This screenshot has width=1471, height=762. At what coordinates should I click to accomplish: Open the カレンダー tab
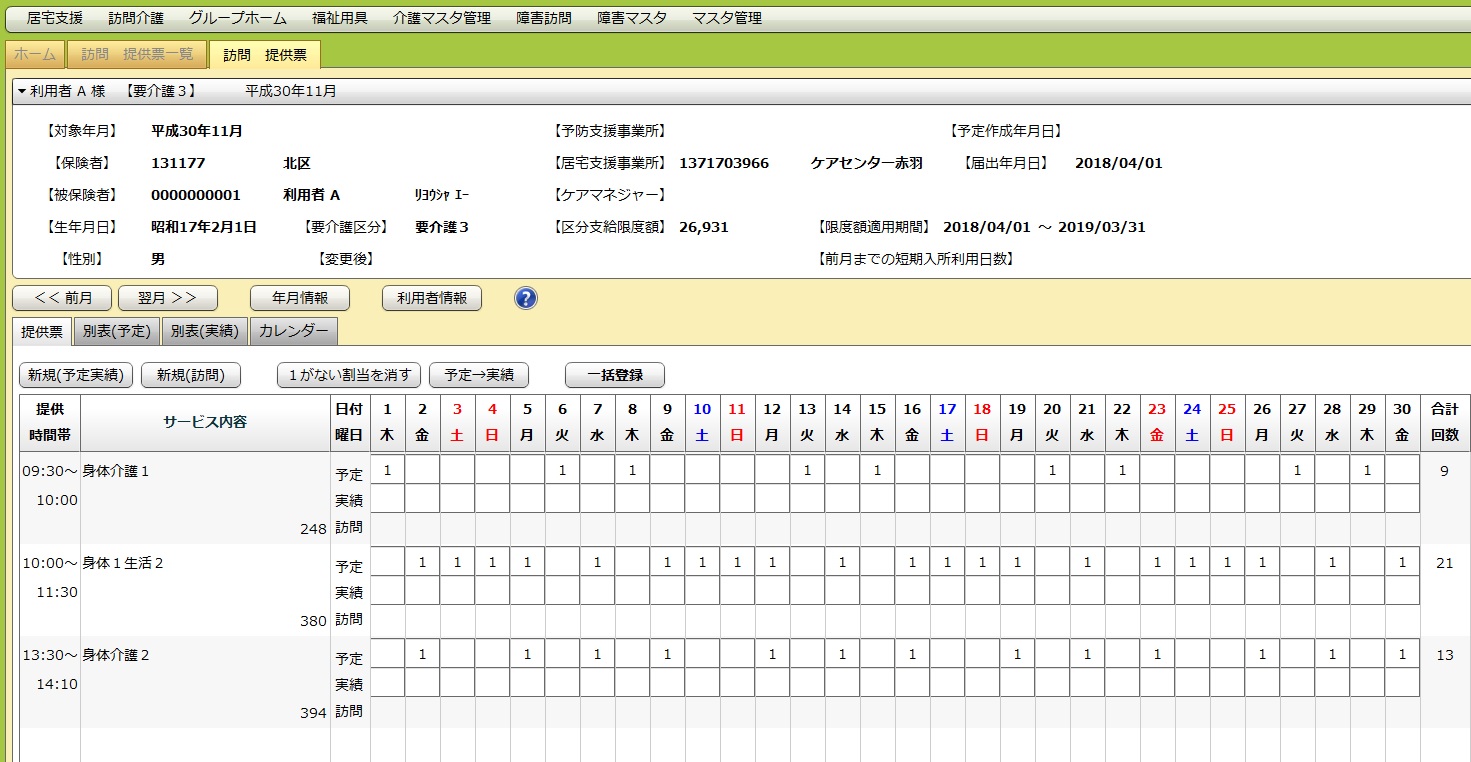pos(294,332)
